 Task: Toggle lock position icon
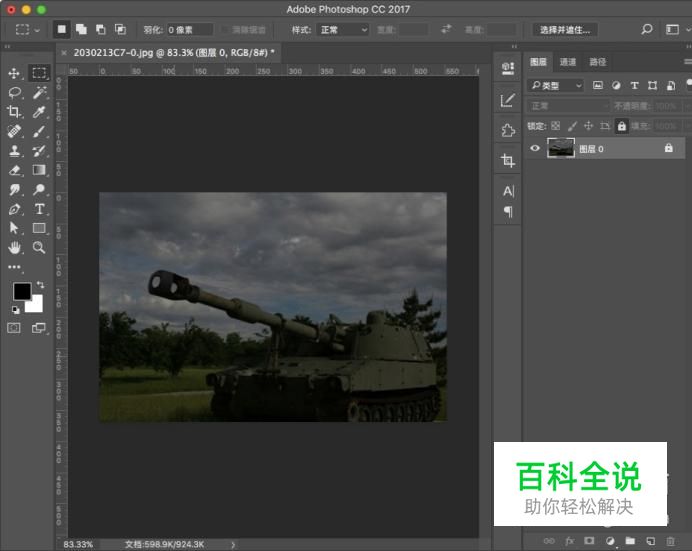pos(588,126)
